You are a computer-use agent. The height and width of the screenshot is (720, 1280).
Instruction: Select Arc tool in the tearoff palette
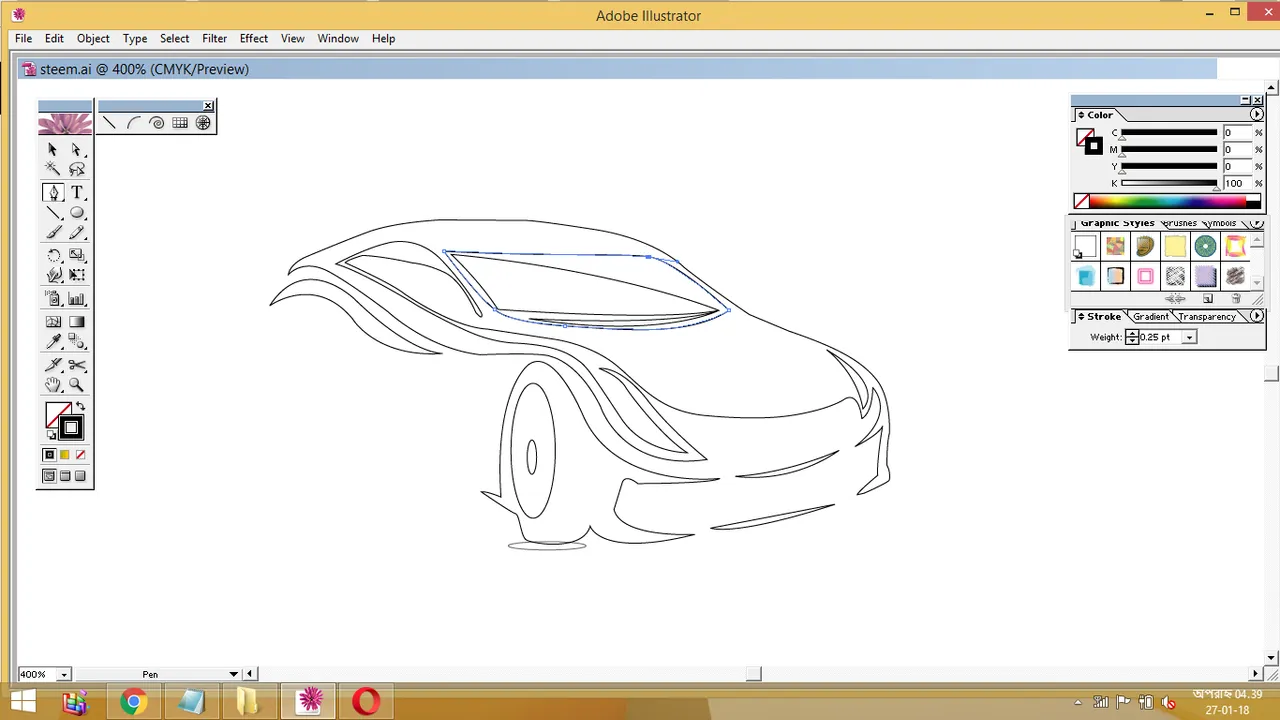click(x=133, y=123)
